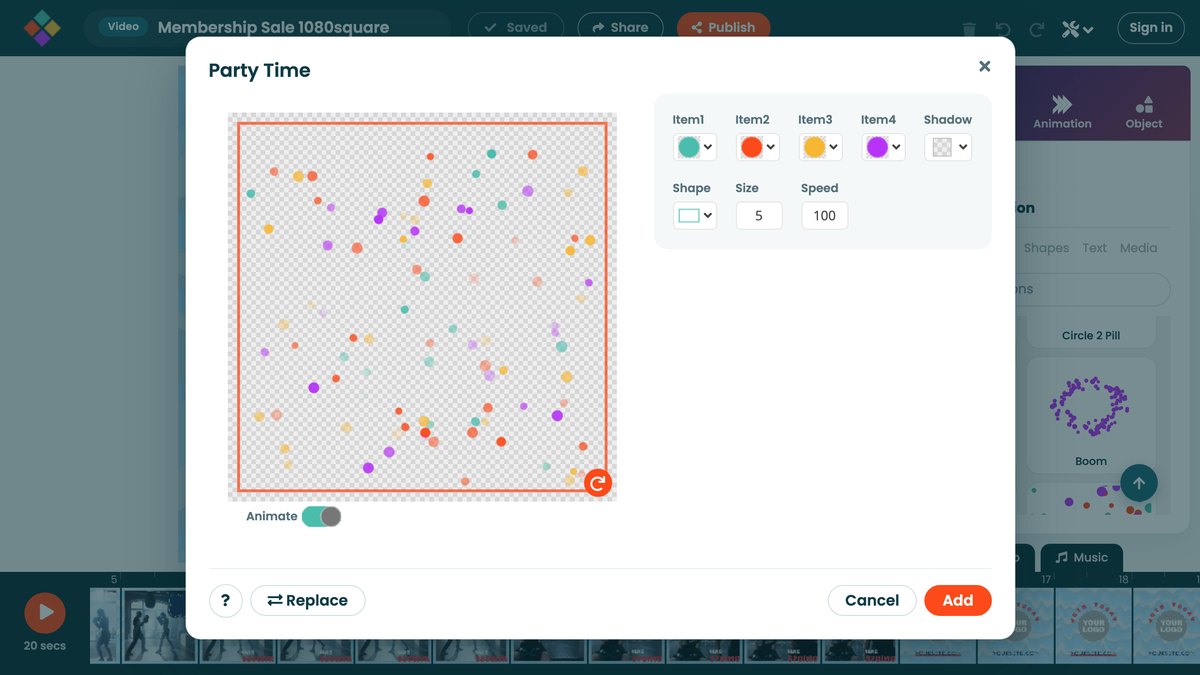
Task: Switch to the Object tab
Action: [x=1144, y=112]
